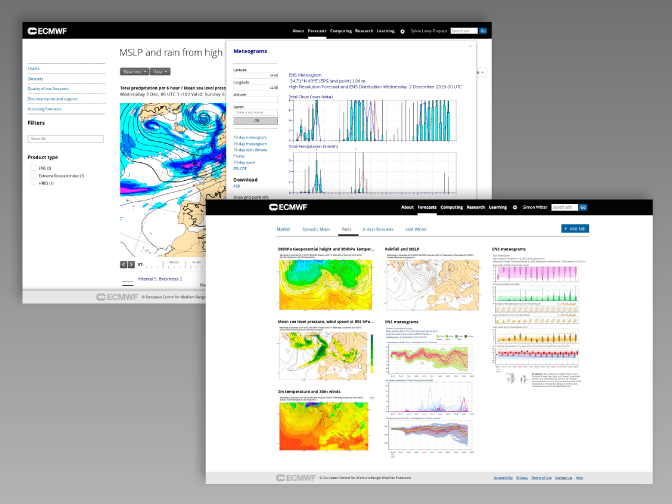Image resolution: width=672 pixels, height=504 pixels.
Task: Click previous step arrow under the rain map
Action: tap(124, 264)
